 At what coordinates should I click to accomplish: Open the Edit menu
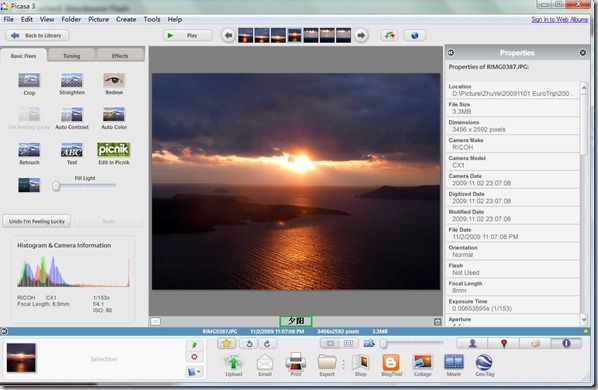point(27,19)
